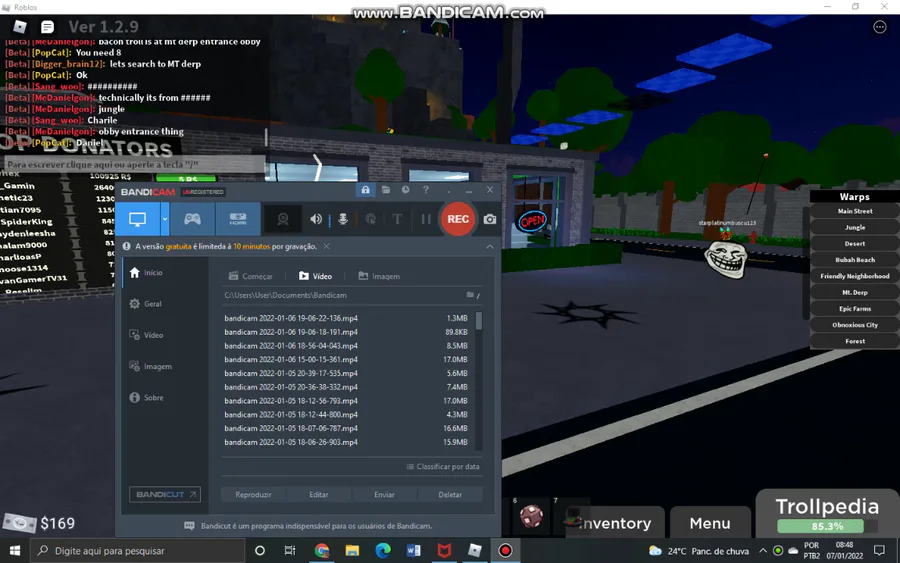Viewport: 900px width, 563px height.
Task: Start recording with the red REC button
Action: (458, 219)
